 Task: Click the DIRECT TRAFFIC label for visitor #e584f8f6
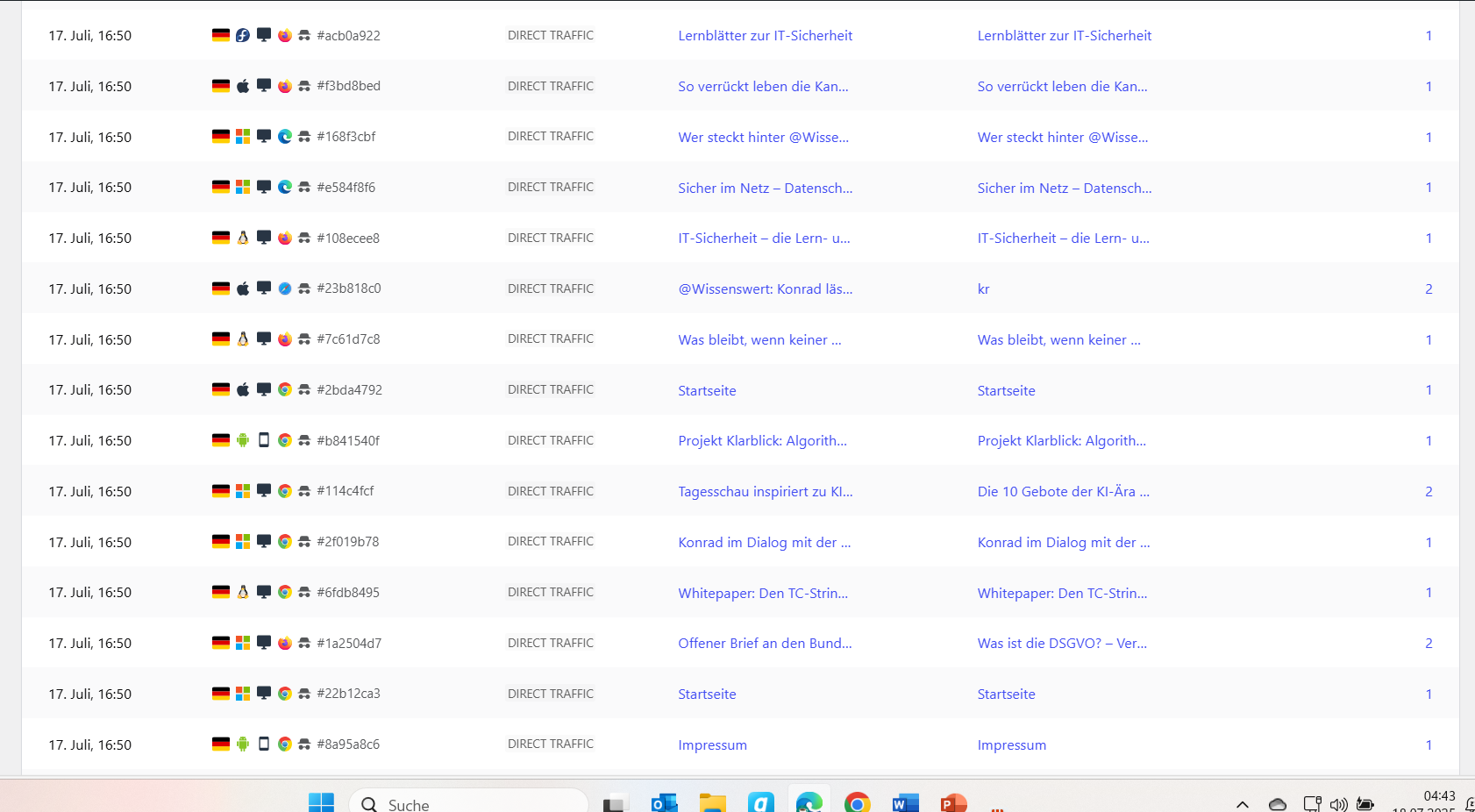click(551, 188)
